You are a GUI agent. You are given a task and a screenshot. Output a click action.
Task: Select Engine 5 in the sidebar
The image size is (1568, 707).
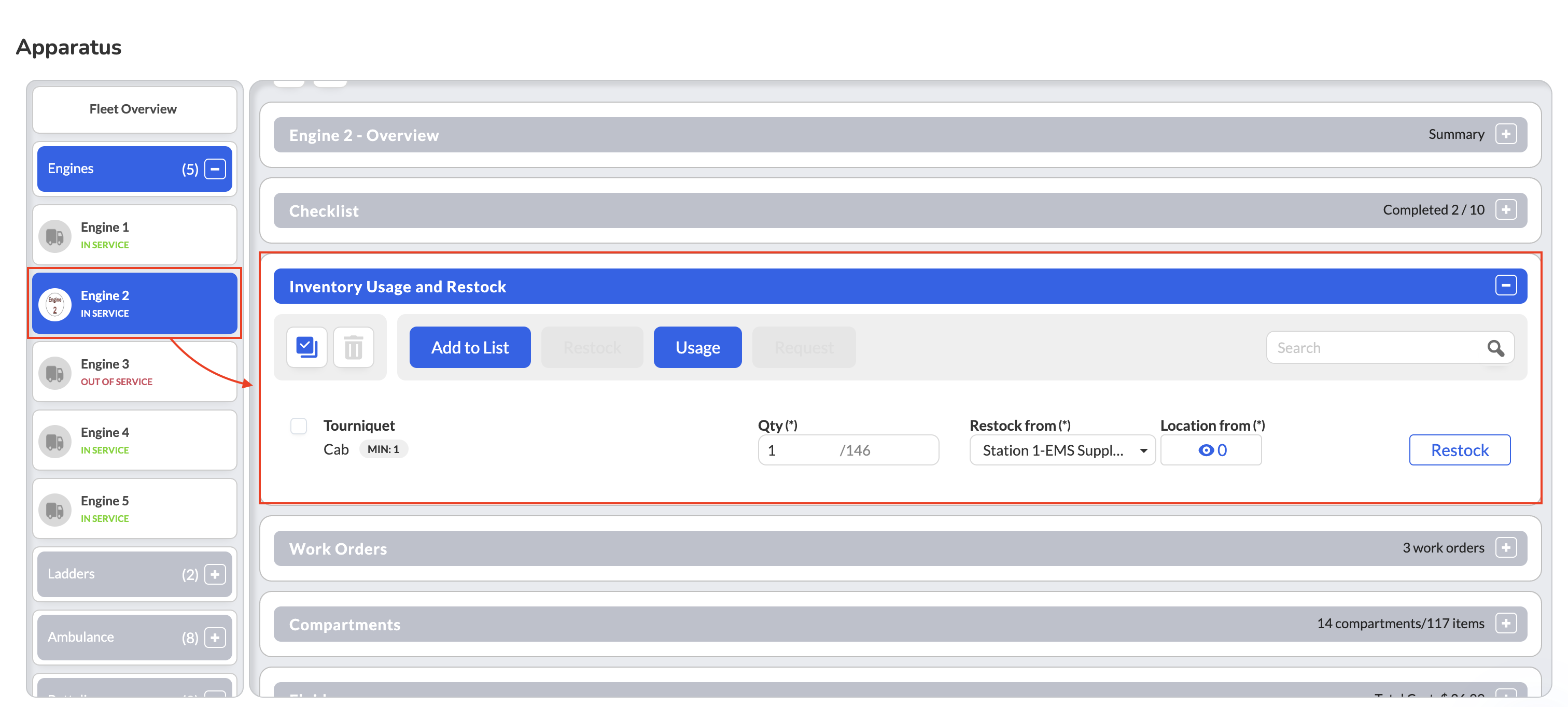click(134, 510)
